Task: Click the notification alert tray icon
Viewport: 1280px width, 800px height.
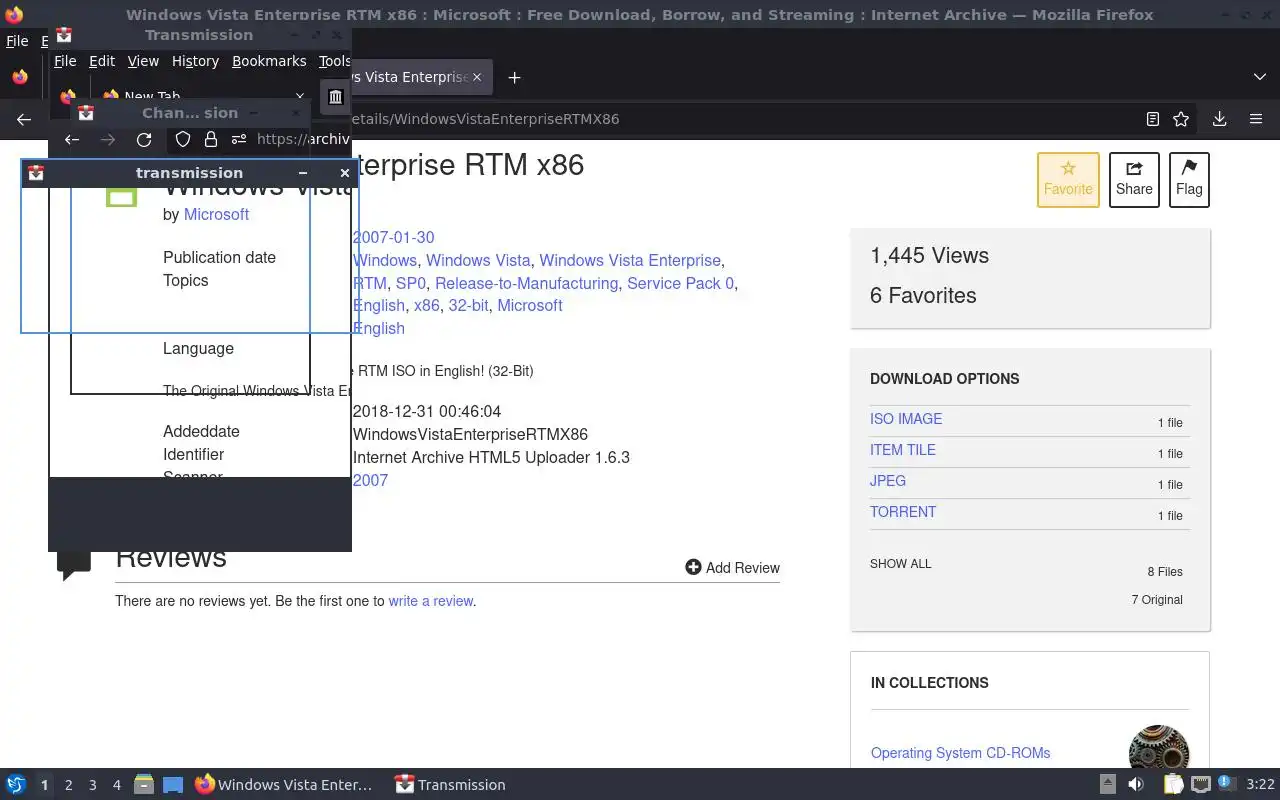Action: click(1227, 784)
